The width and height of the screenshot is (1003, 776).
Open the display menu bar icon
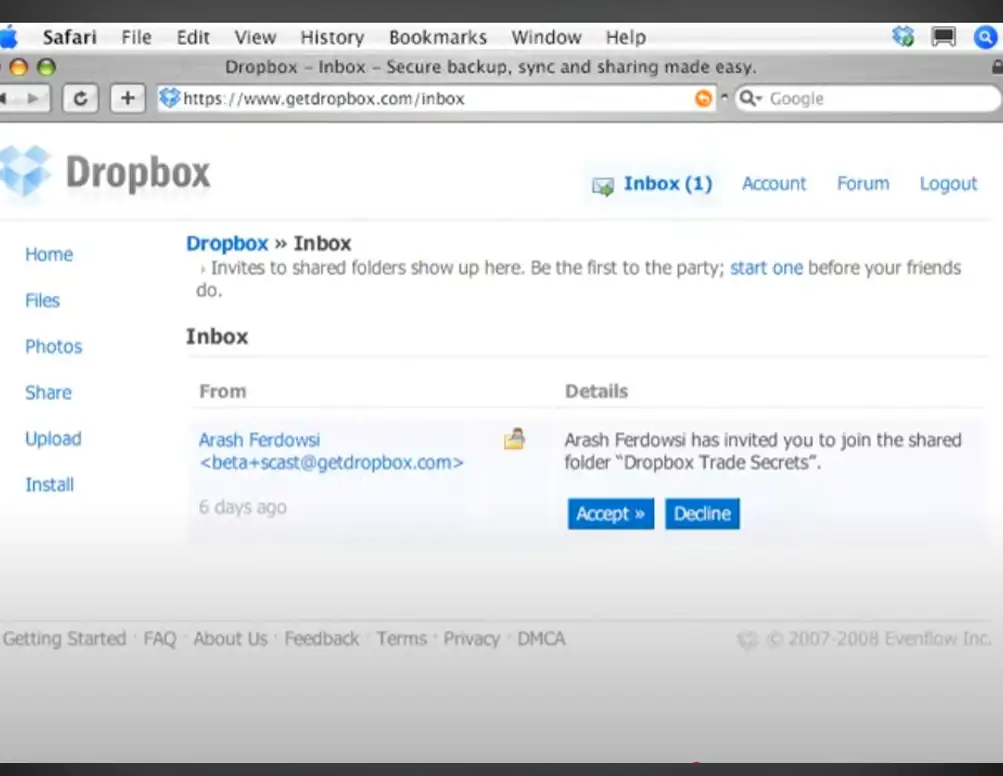click(x=944, y=36)
